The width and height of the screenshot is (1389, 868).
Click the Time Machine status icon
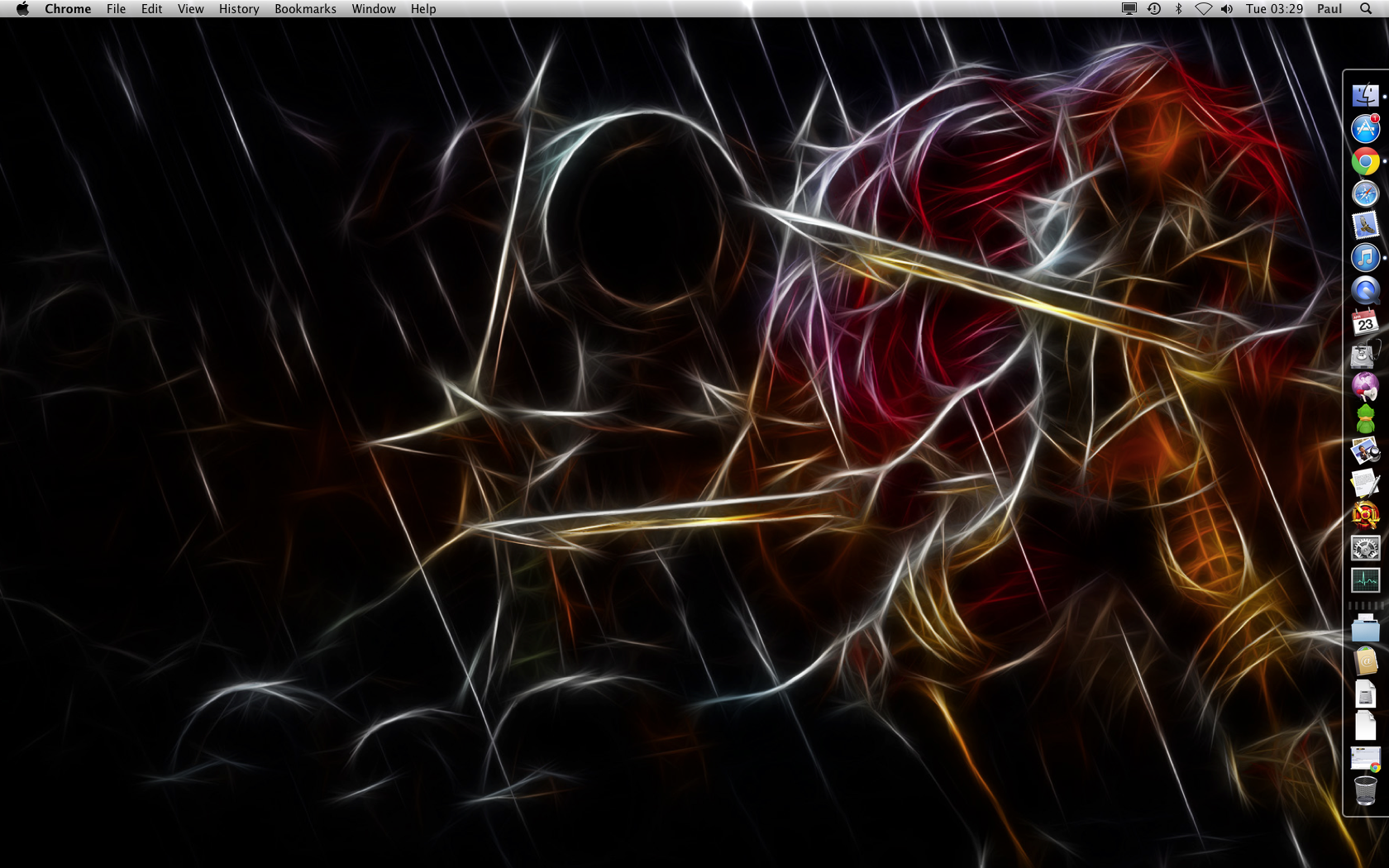(x=1154, y=8)
